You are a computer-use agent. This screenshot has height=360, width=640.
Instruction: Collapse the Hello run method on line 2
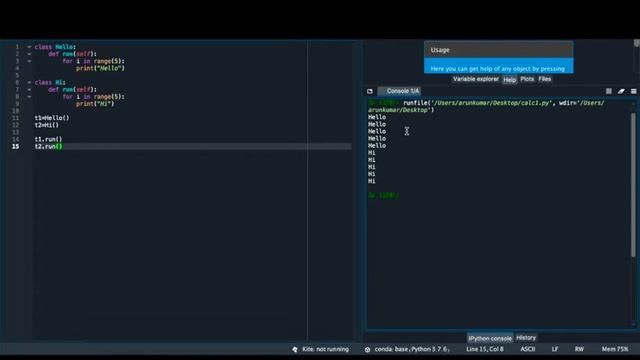coord(29,54)
